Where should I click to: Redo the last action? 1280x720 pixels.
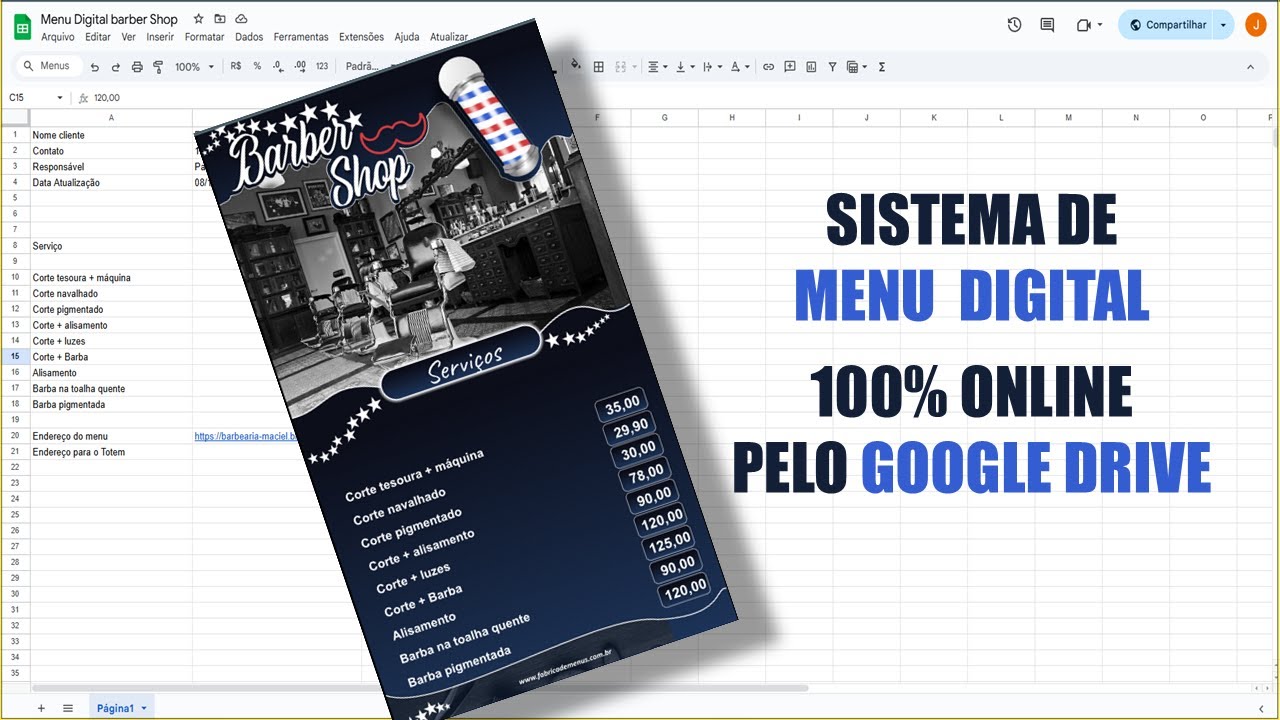point(116,67)
